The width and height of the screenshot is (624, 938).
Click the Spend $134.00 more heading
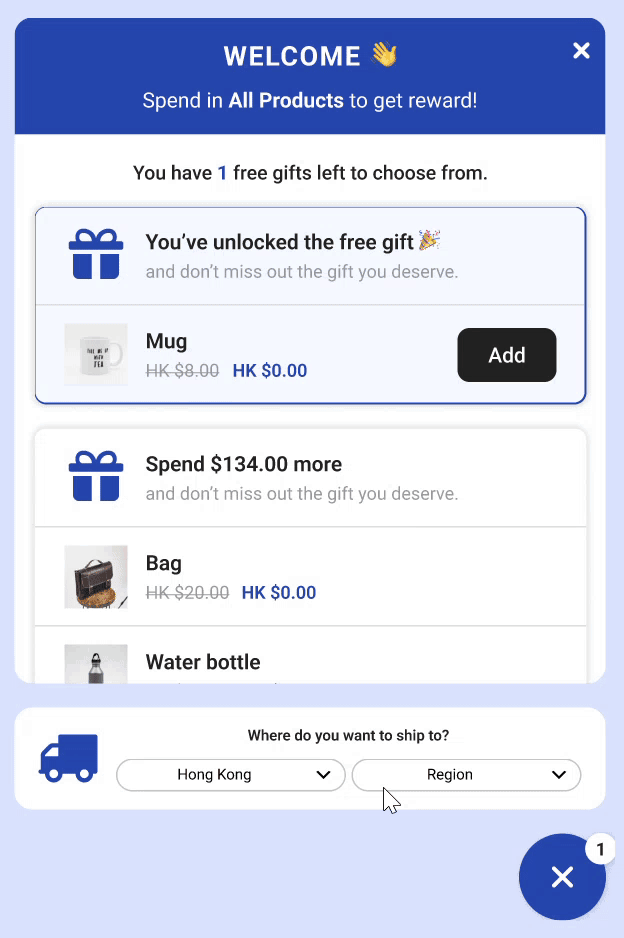244,464
